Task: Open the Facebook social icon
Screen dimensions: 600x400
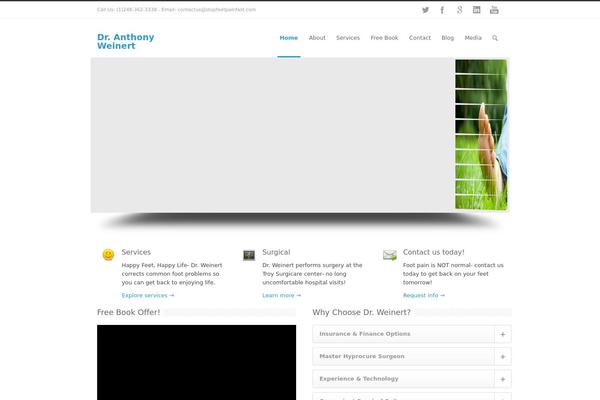Action: pos(442,10)
